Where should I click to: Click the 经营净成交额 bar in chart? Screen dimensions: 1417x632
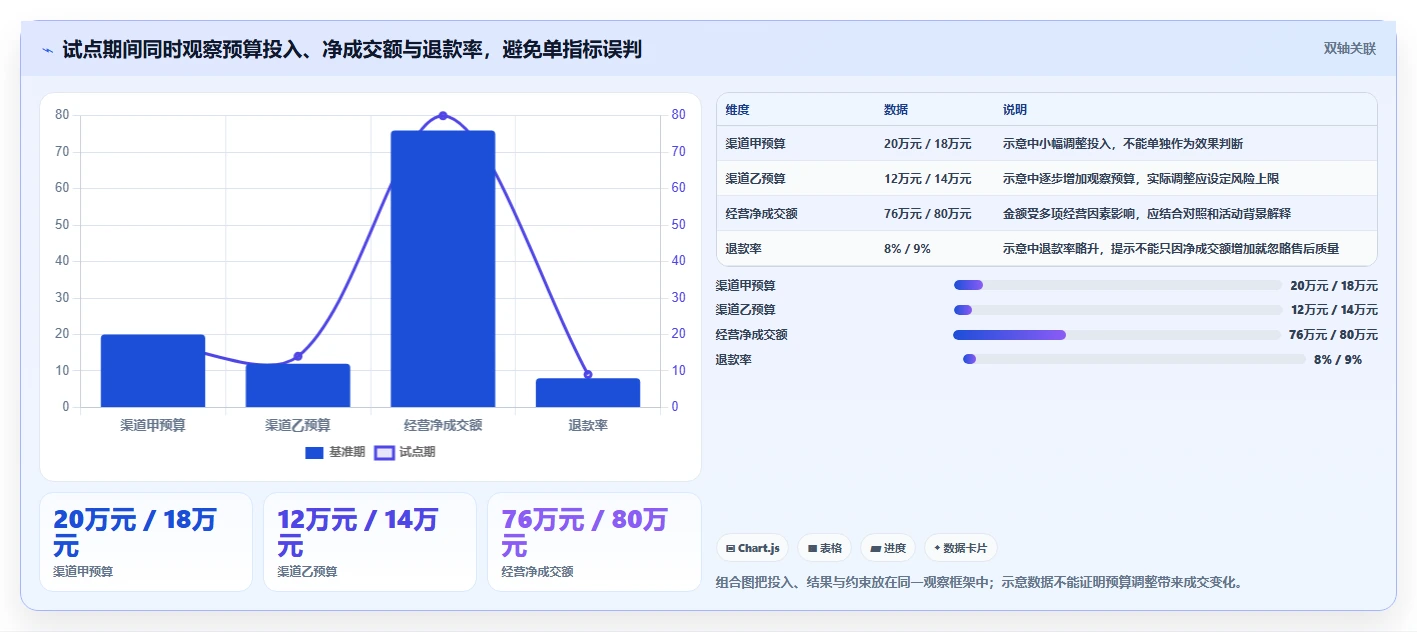click(443, 269)
